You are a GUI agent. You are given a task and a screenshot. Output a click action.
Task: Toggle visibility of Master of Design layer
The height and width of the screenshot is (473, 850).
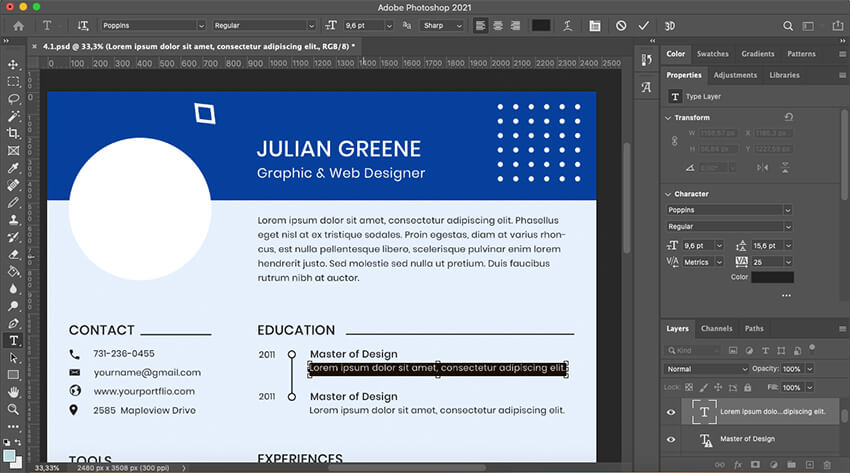(671, 439)
